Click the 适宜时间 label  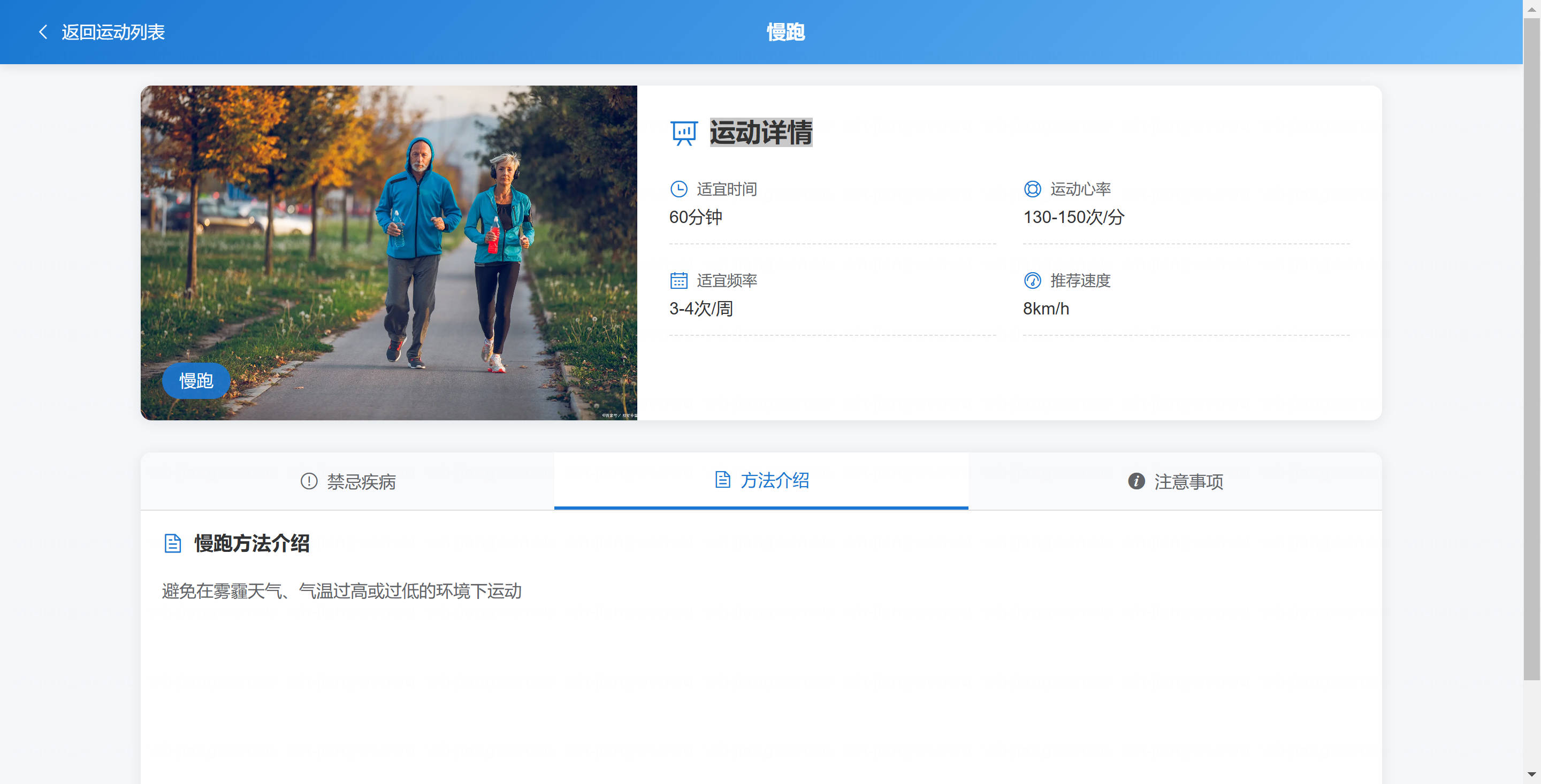tap(727, 189)
